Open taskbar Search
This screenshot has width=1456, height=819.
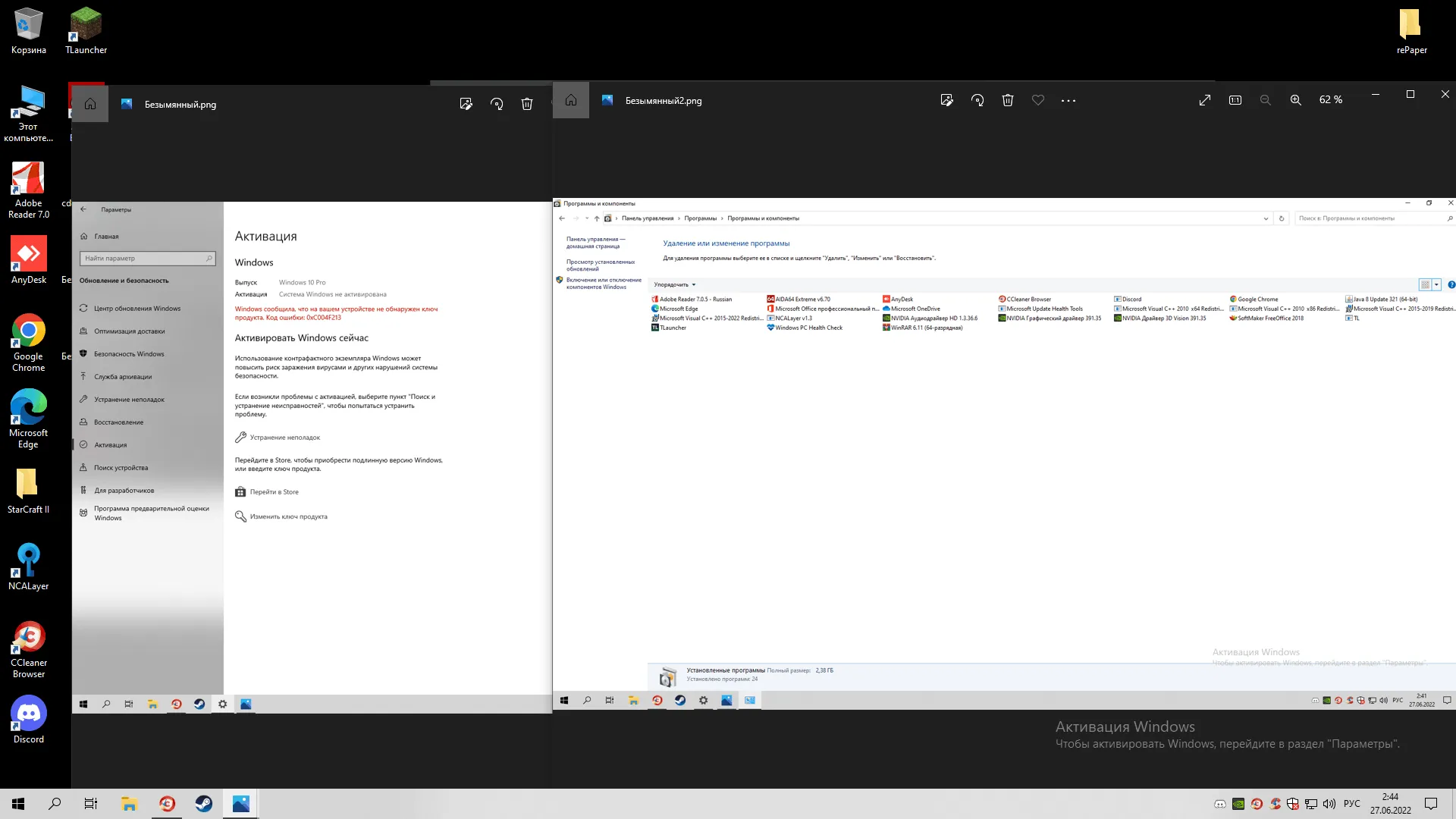pyautogui.click(x=55, y=804)
